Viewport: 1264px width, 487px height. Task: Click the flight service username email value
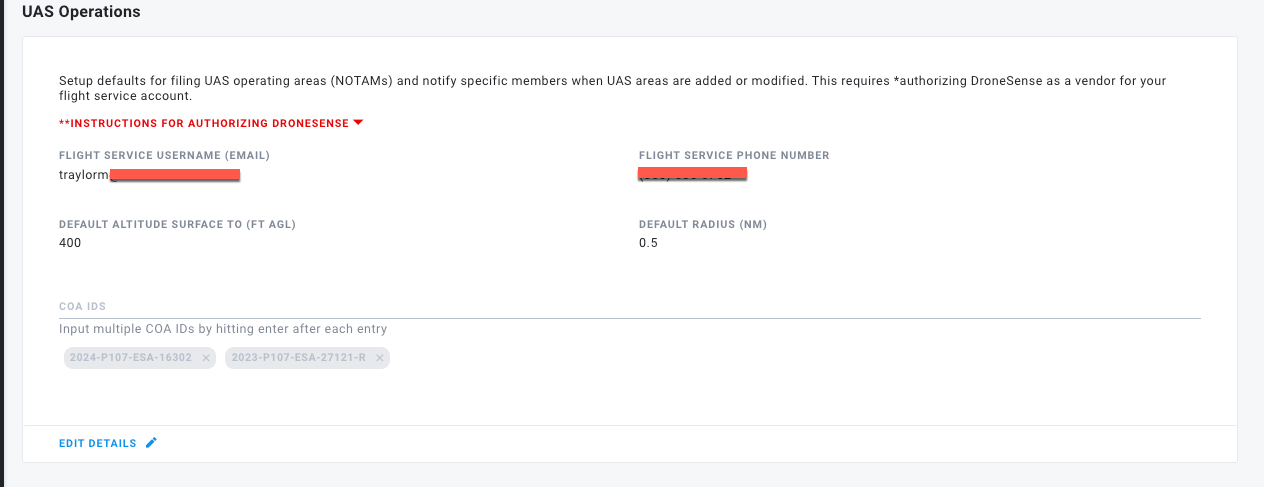[149, 175]
